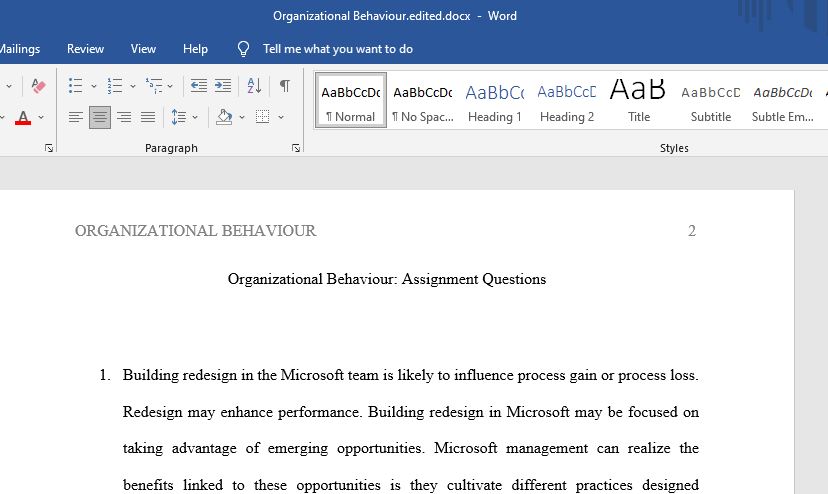Toggle show paragraph marks
This screenshot has height=494, width=828.
pyautogui.click(x=285, y=86)
